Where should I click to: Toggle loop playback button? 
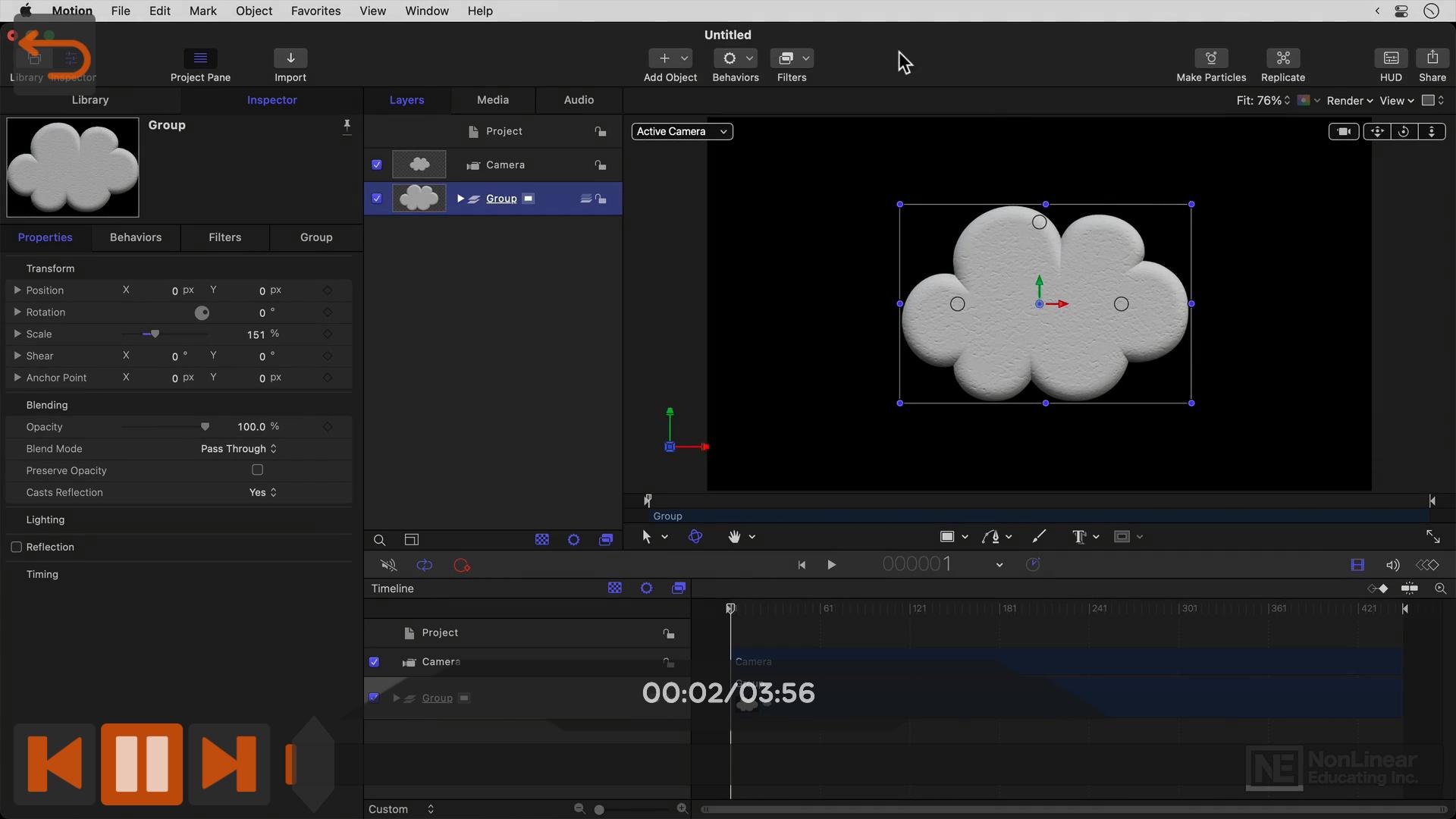click(x=424, y=565)
